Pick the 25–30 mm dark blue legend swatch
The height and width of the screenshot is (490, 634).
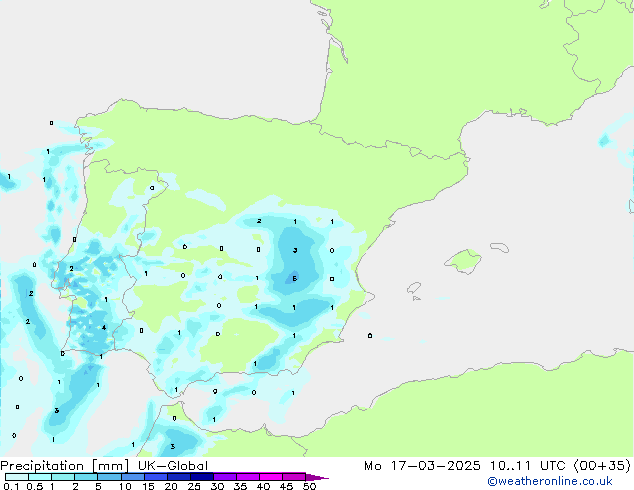[x=201, y=477]
